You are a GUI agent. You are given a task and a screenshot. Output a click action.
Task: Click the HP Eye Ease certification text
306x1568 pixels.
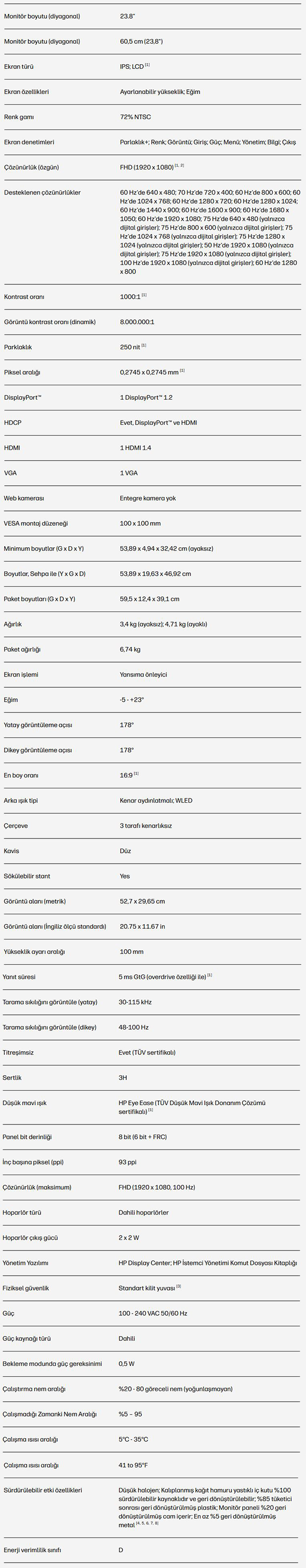point(192,1107)
